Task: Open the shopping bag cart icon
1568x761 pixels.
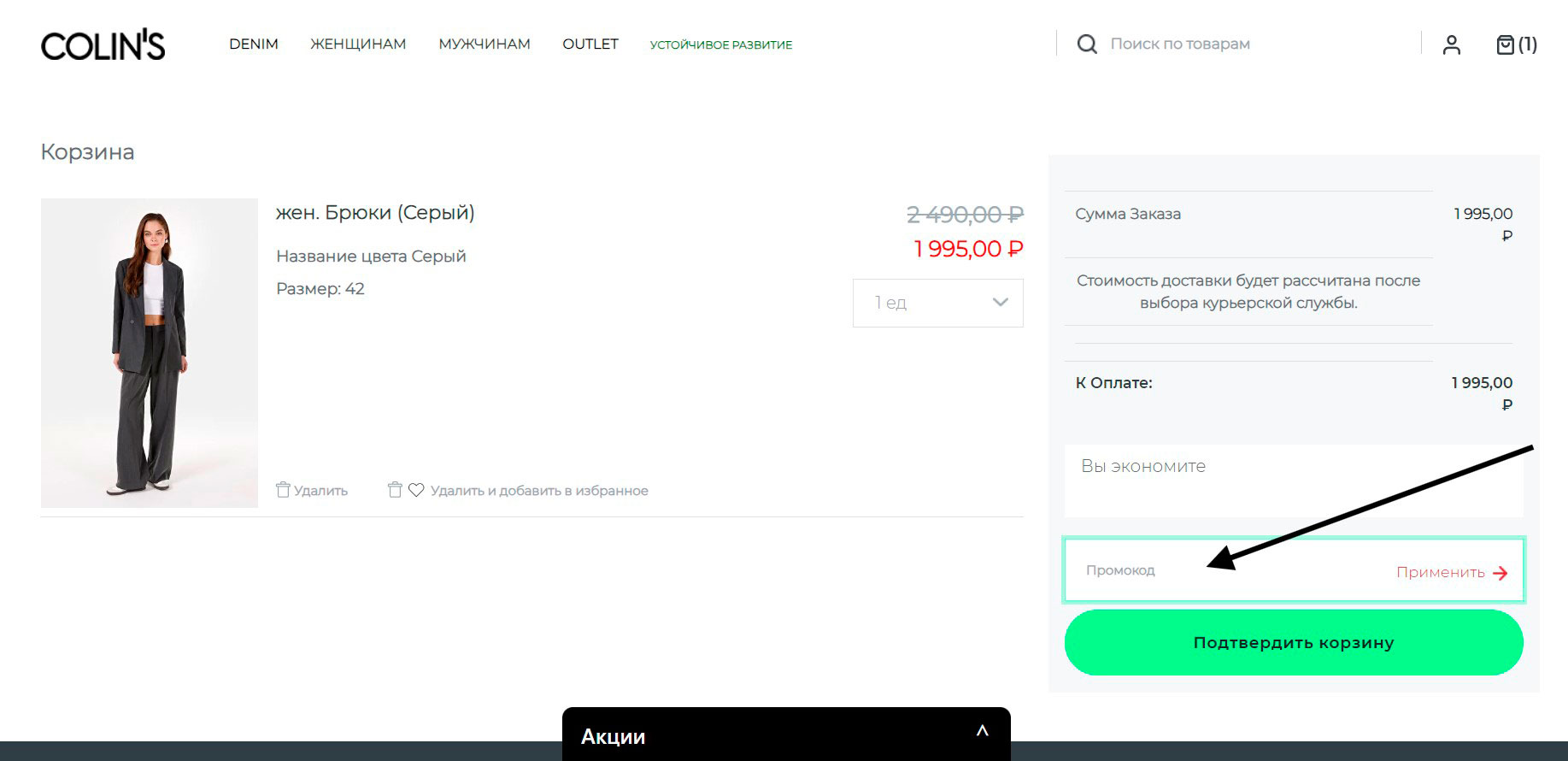Action: (1505, 44)
